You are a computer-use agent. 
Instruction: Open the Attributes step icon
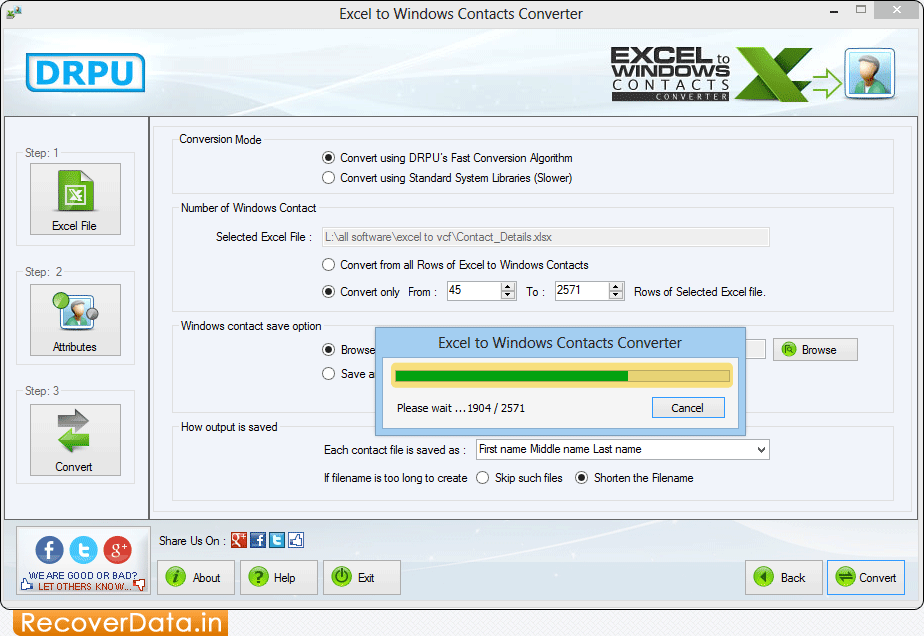pyautogui.click(x=75, y=319)
